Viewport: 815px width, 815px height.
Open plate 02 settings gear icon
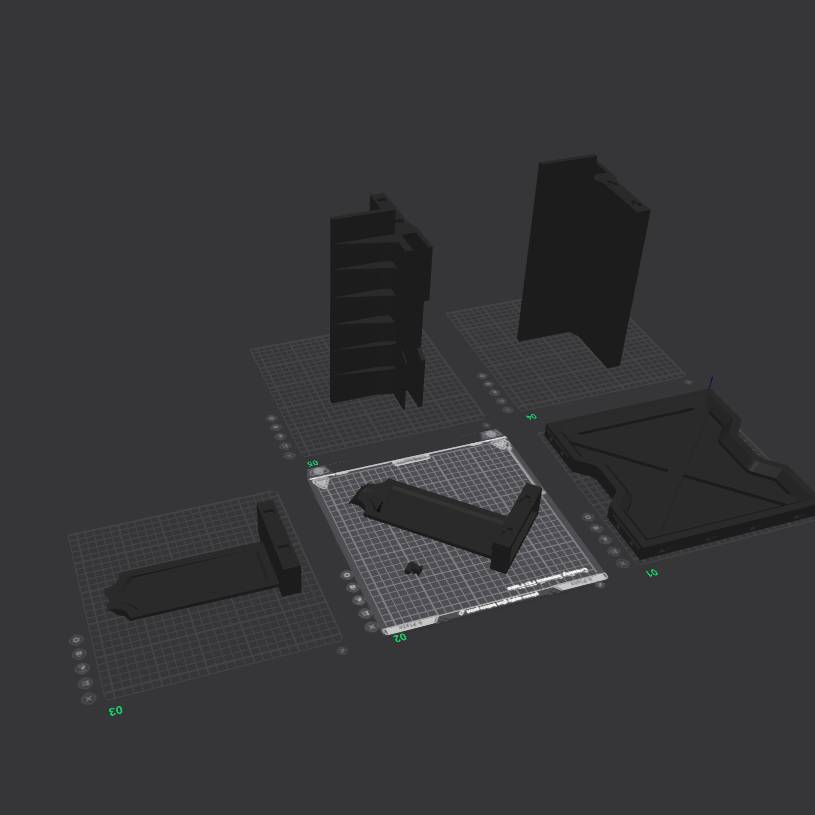[346, 575]
